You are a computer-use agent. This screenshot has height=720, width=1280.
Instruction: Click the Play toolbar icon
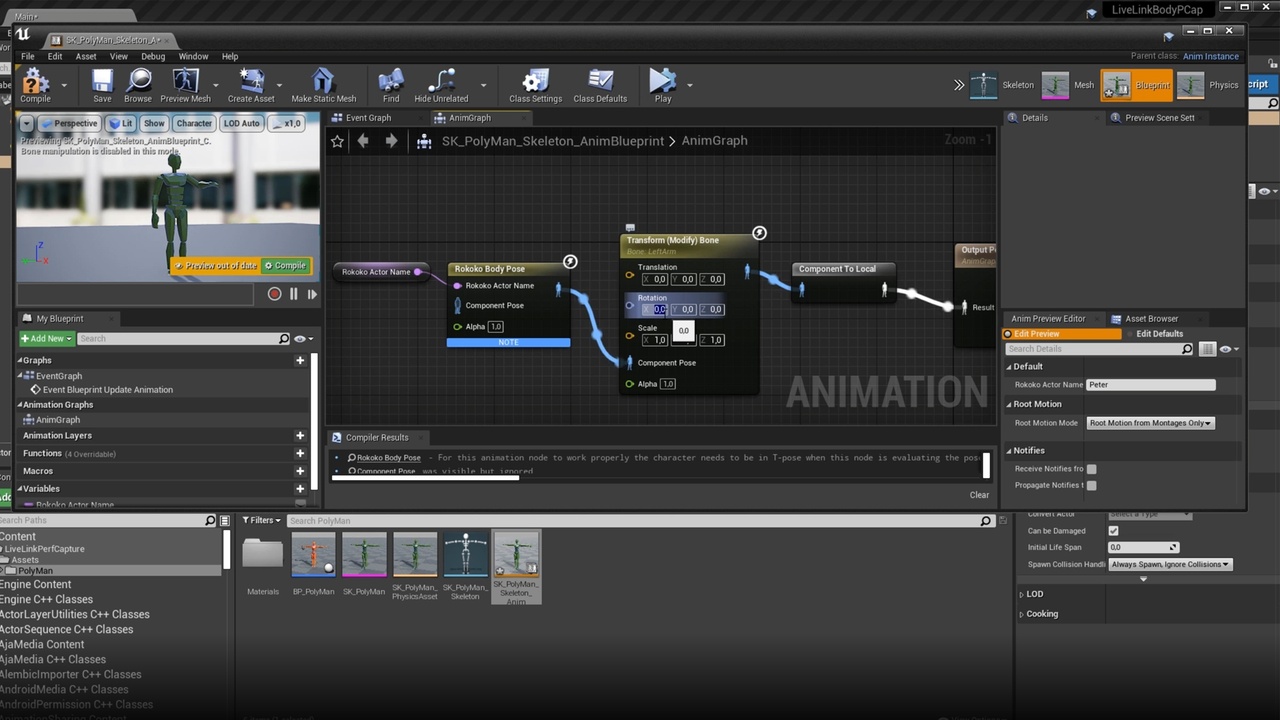662,81
